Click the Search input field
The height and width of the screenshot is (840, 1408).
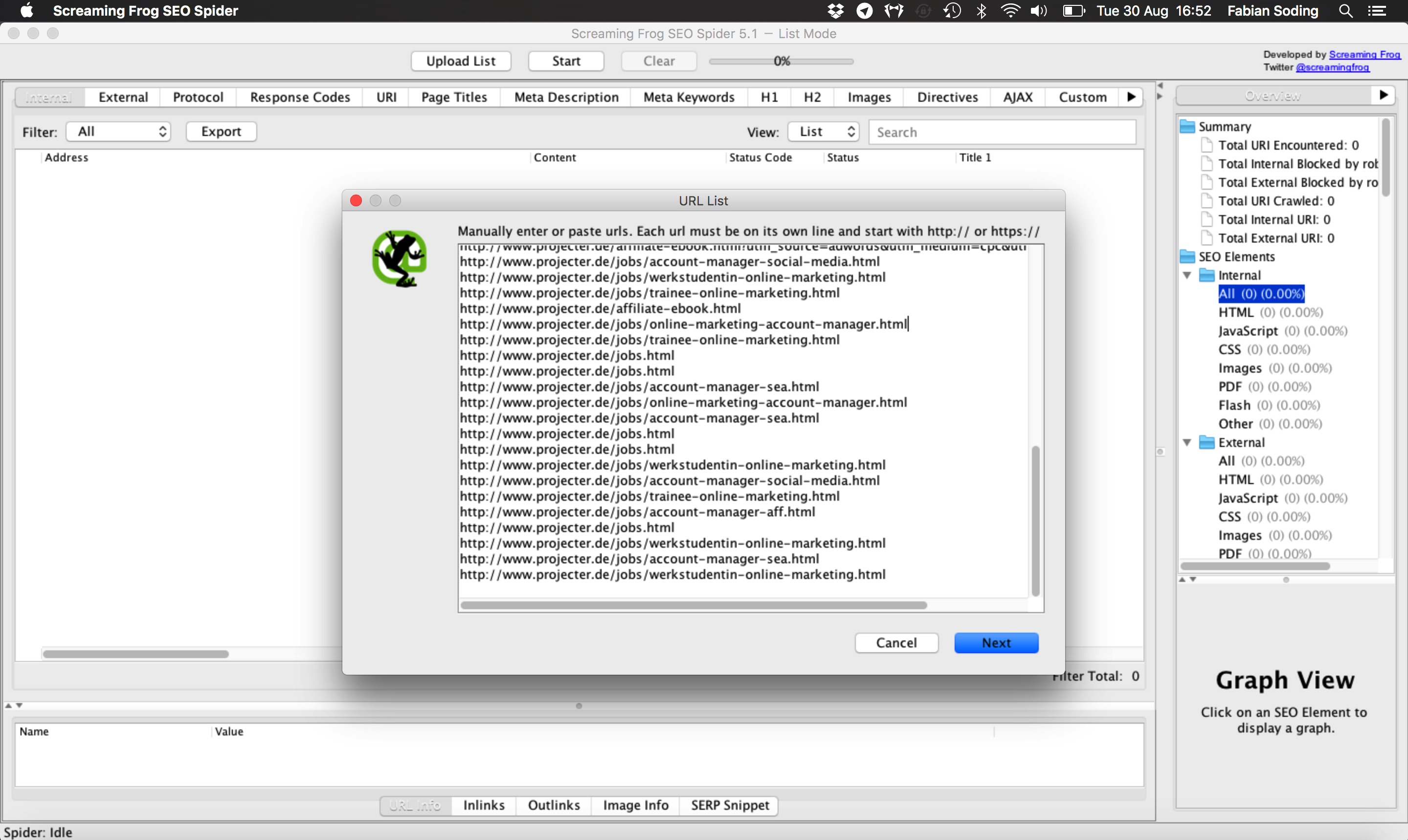pos(999,131)
